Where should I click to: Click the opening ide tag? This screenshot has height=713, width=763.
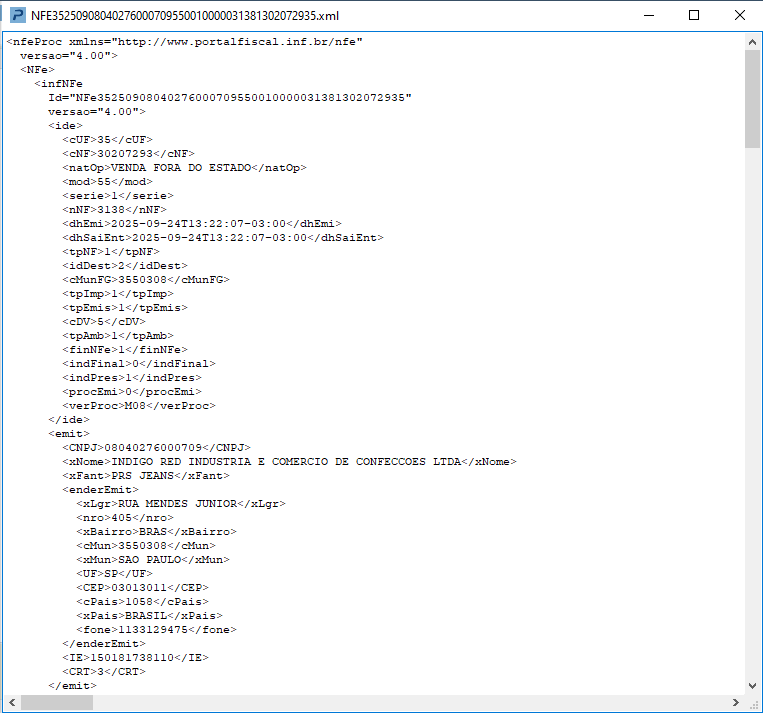(65, 126)
